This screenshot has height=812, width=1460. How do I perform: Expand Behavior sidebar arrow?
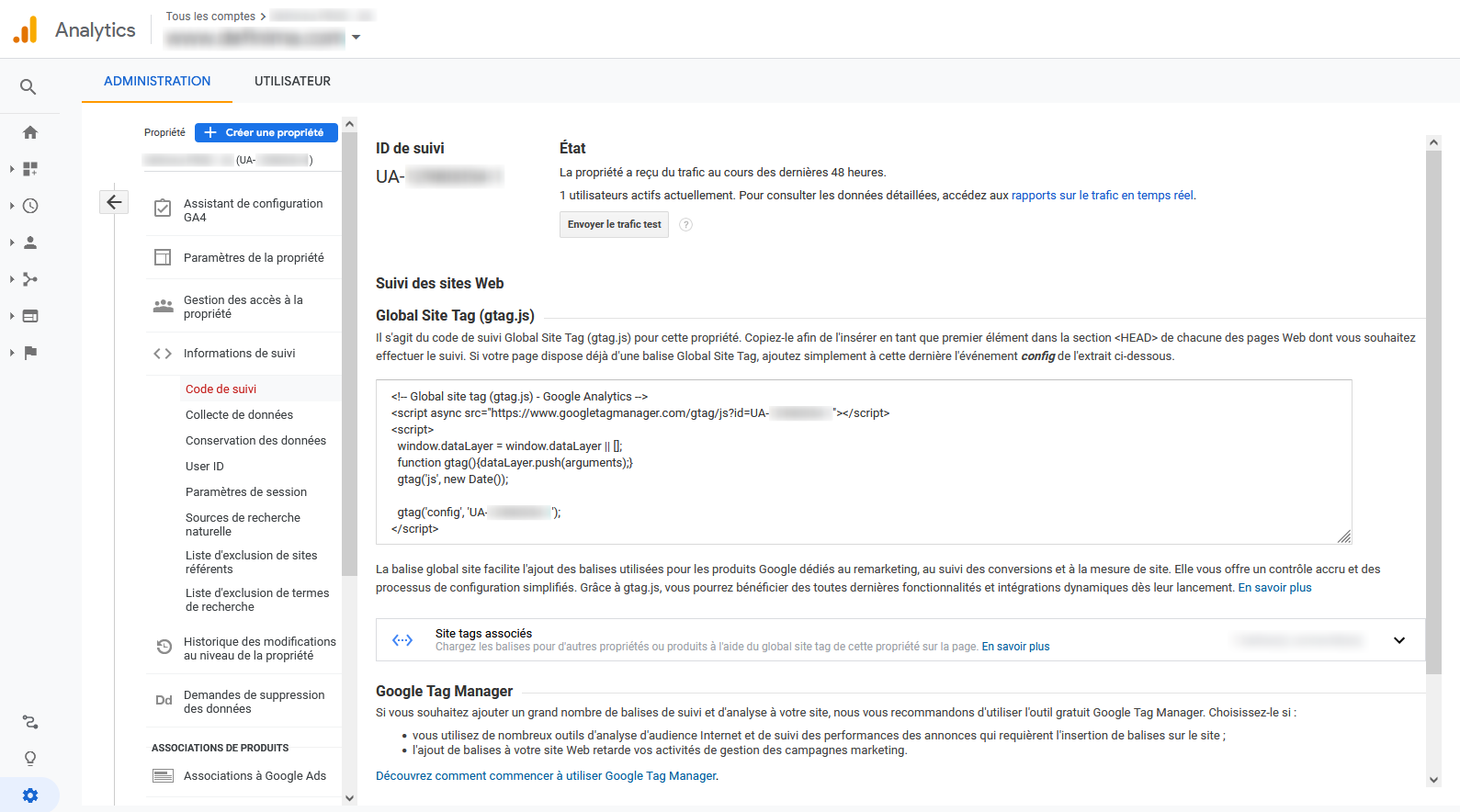tap(12, 316)
